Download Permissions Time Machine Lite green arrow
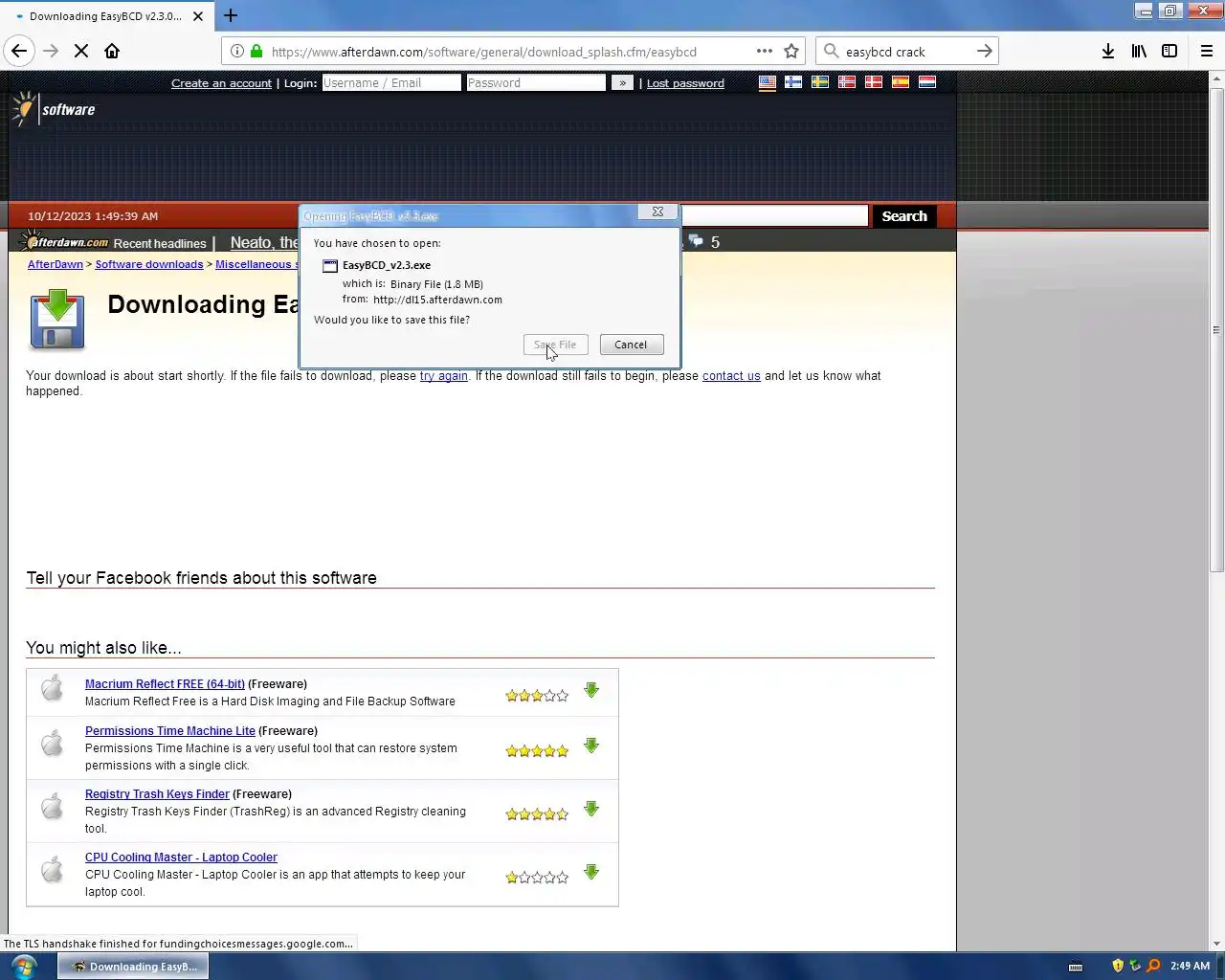Image resolution: width=1225 pixels, height=980 pixels. coord(591,746)
